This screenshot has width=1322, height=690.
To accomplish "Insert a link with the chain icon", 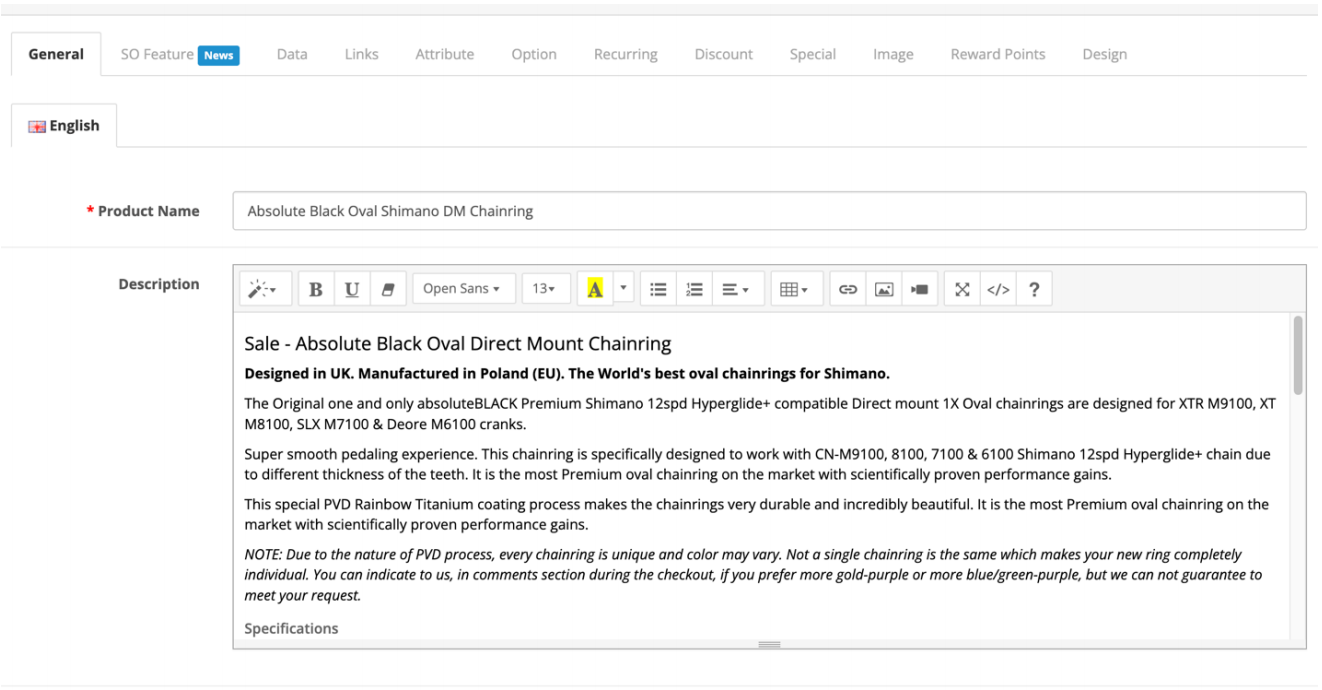I will pos(848,289).
